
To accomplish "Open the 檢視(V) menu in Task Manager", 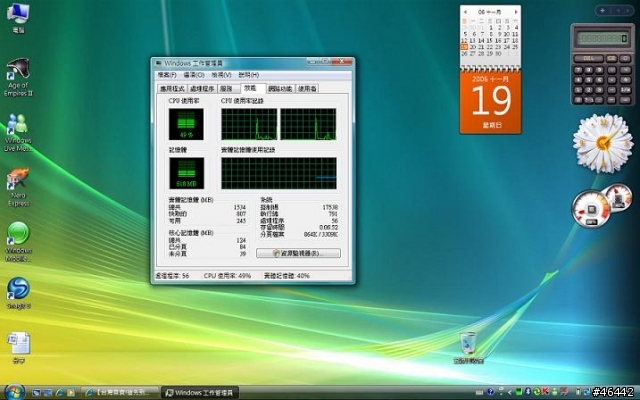I will click(221, 75).
